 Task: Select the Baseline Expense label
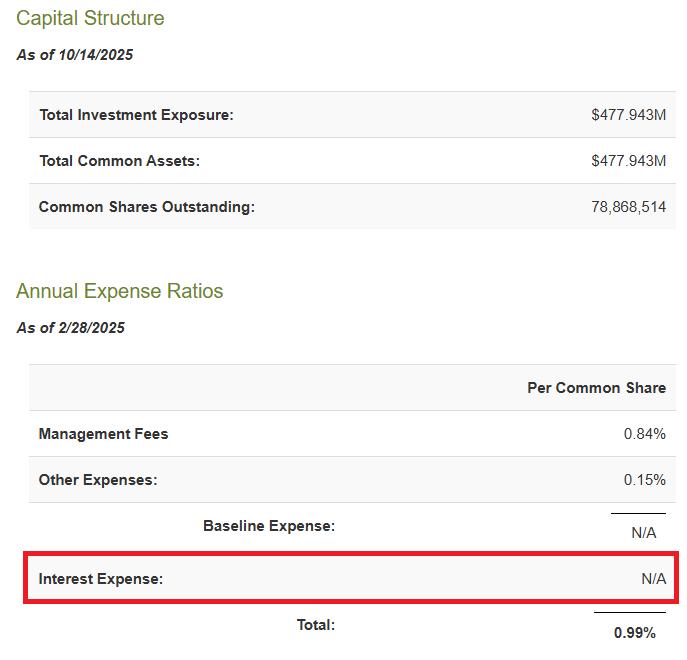[x=269, y=526]
